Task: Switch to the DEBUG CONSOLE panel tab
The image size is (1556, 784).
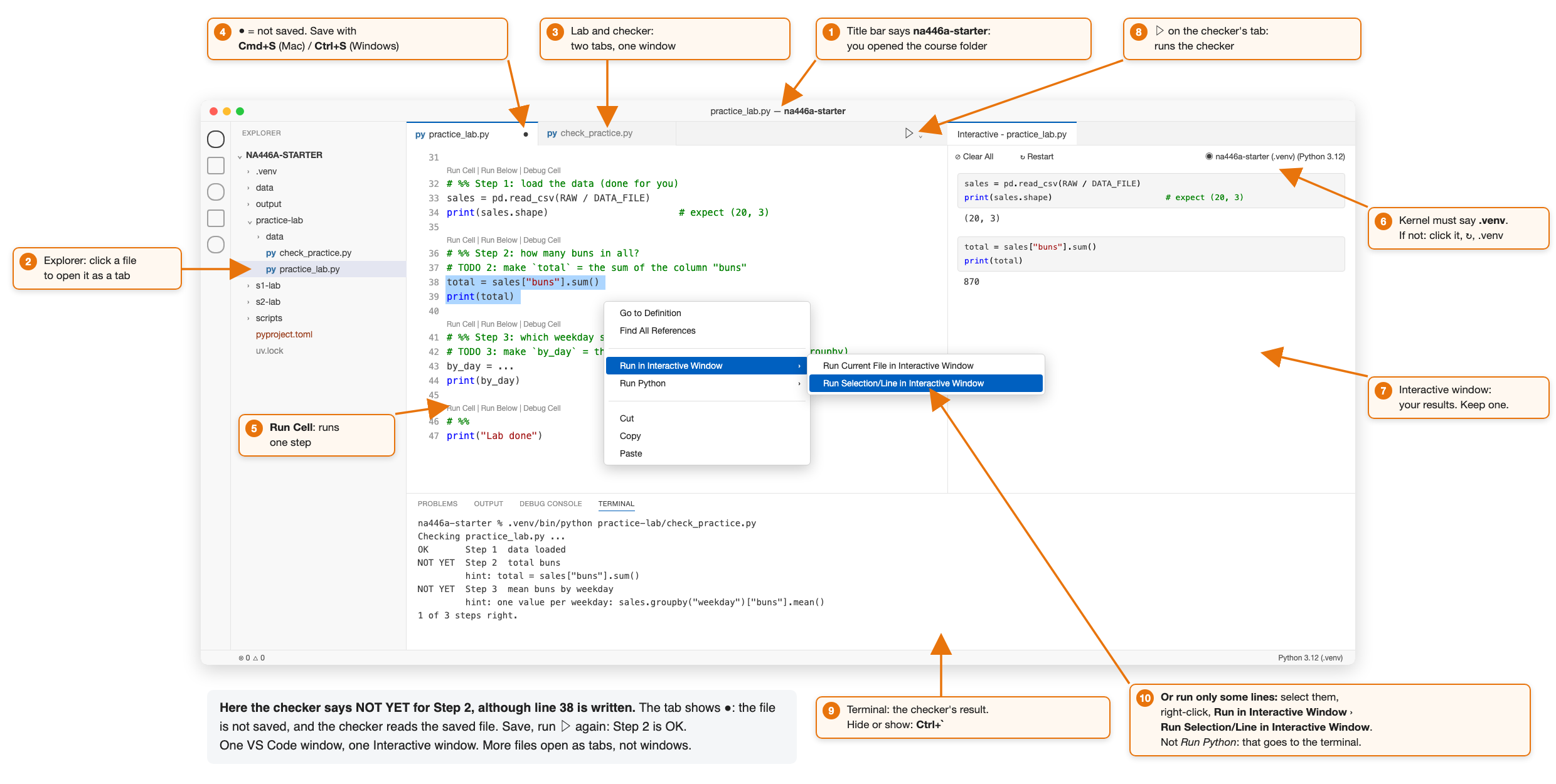Action: click(550, 504)
